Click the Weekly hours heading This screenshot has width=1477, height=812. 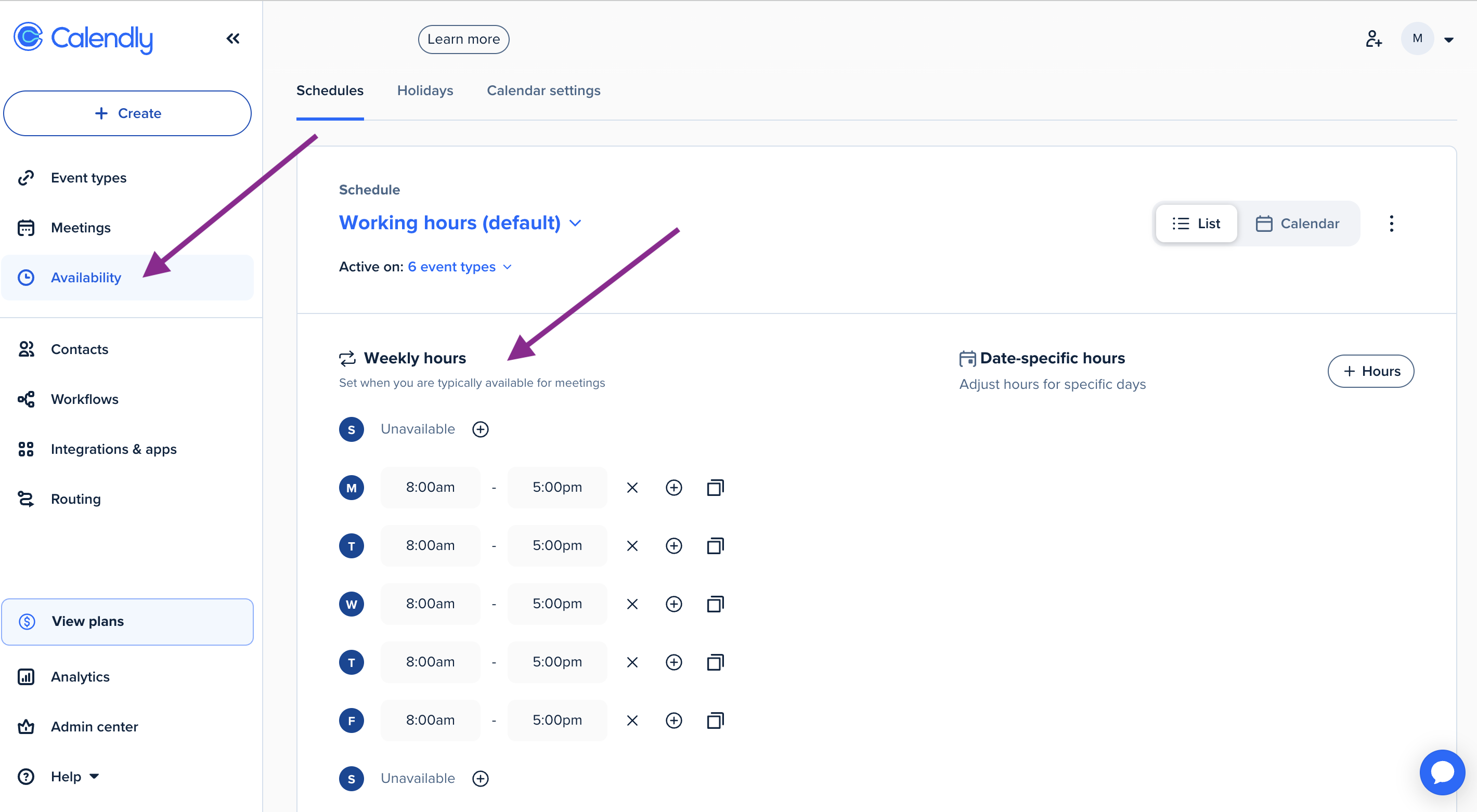click(x=414, y=358)
